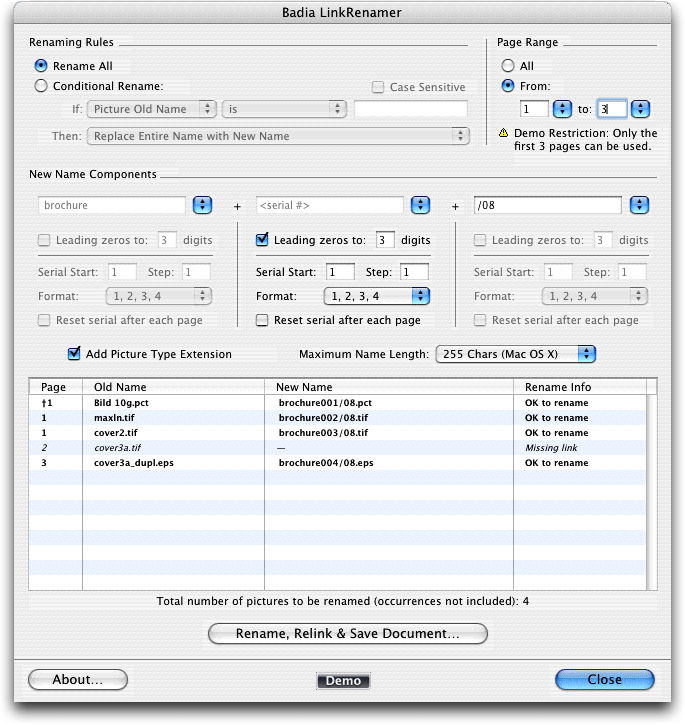Image resolution: width=685 pixels, height=725 pixels.
Task: Toggle Leading zeros in the brochure column
Action: pyautogui.click(x=44, y=240)
